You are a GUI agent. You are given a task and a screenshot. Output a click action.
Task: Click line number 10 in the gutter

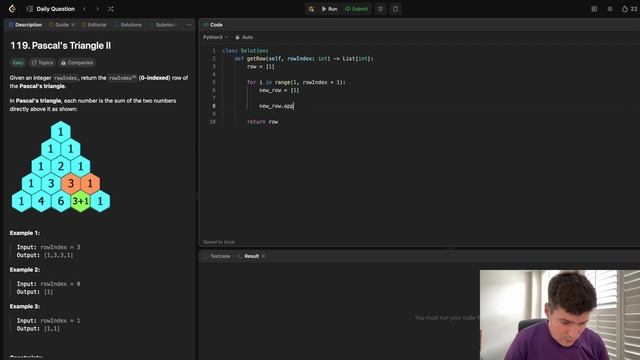point(212,122)
